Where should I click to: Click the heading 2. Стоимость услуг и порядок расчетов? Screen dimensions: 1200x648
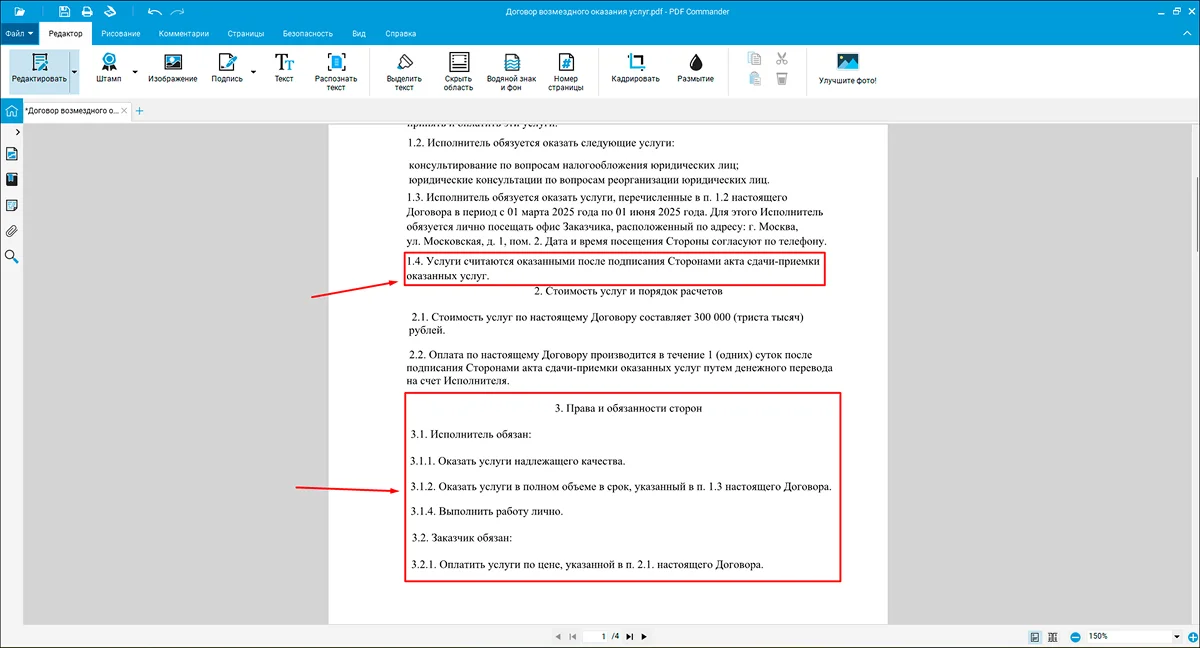point(628,291)
